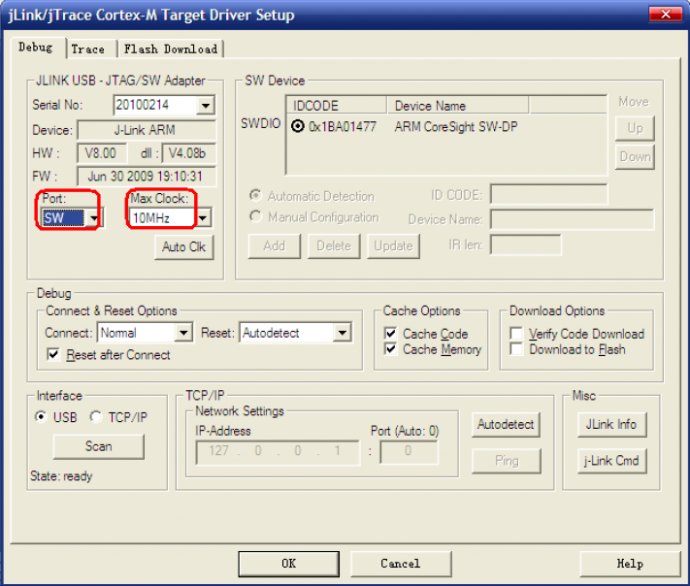Open the Help button
Viewport: 690px width, 586px height.
[x=630, y=564]
